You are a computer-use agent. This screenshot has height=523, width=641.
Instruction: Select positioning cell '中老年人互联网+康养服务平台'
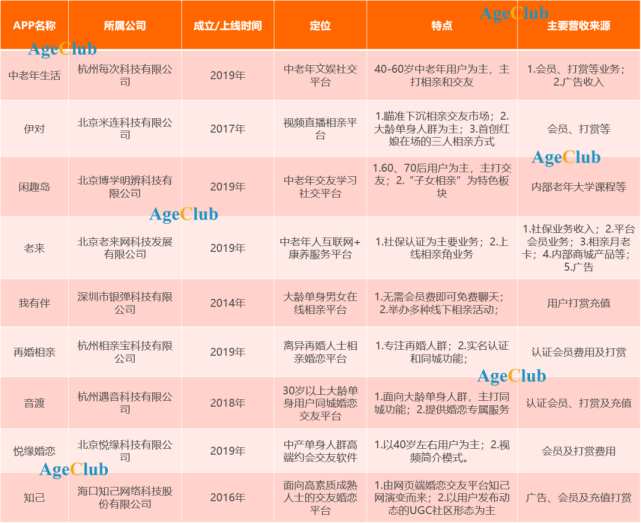(320, 248)
